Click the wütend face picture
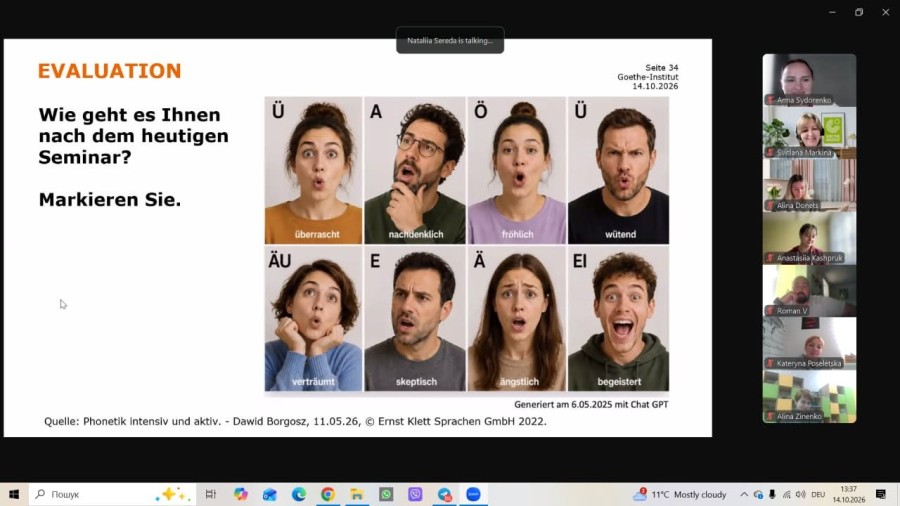Image resolution: width=900 pixels, height=506 pixels. coord(619,170)
